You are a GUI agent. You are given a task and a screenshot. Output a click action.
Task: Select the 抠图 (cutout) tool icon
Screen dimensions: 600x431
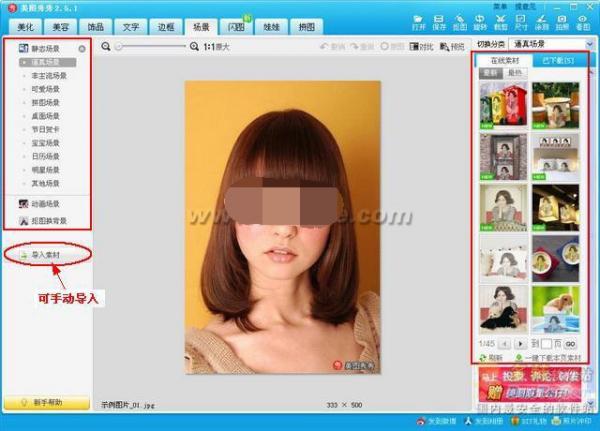click(x=460, y=20)
